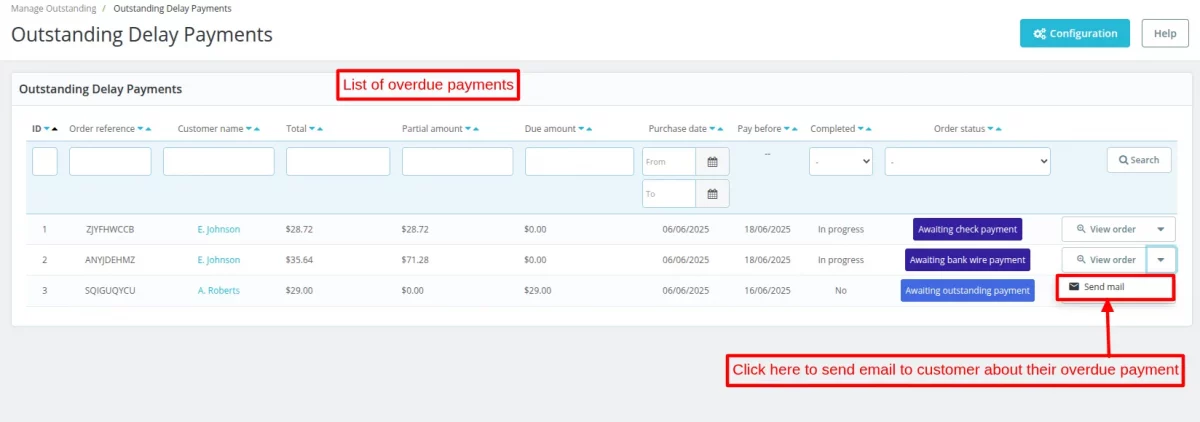Open customer E. Johnson in ANYJDEHMZ row

point(219,260)
